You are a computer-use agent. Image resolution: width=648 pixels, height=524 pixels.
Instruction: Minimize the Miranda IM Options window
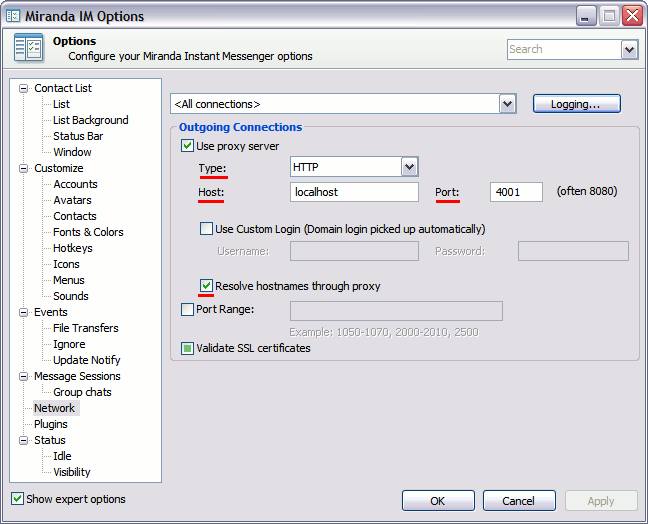pyautogui.click(x=586, y=16)
